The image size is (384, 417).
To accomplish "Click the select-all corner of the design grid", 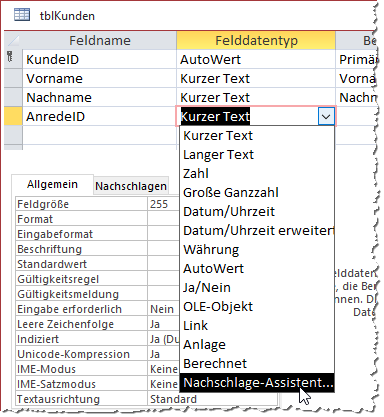I will click(x=13, y=41).
